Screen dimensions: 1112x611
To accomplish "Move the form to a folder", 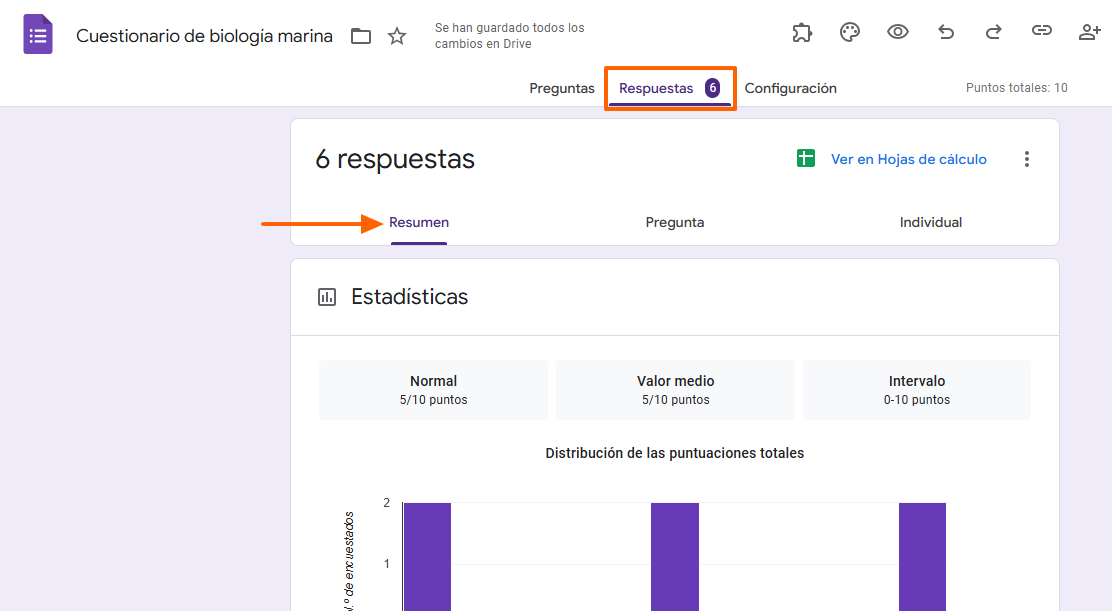I will [x=360, y=35].
